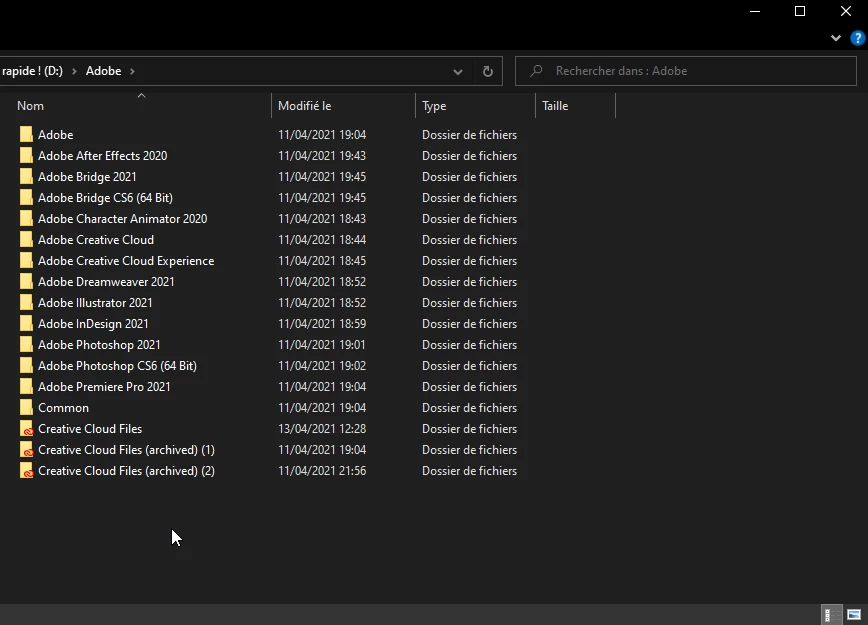Select the Adobe After Effects 2020 name
This screenshot has height=625, width=868.
coord(102,156)
